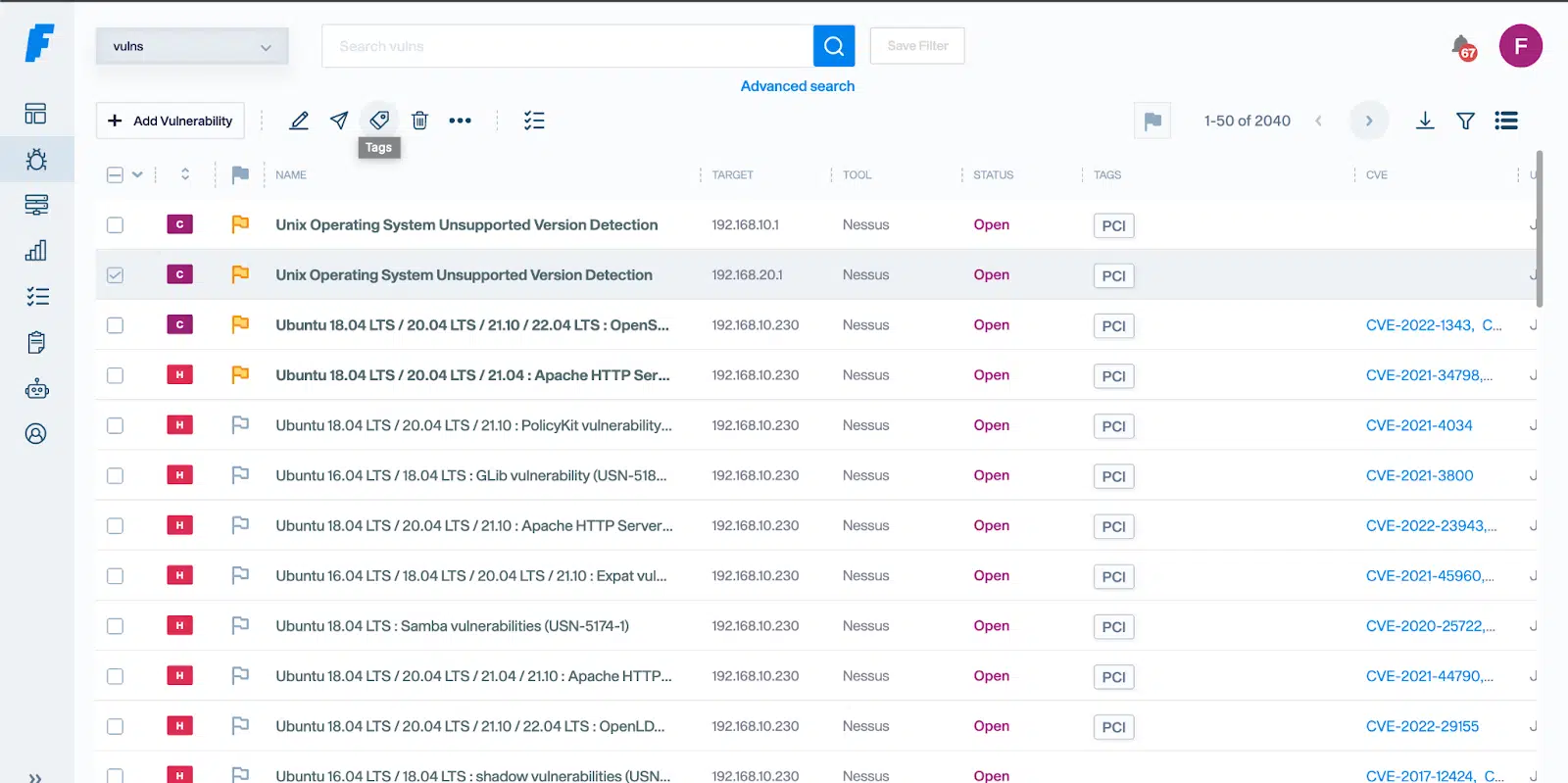Sort by CVE column header
This screenshot has width=1568, height=783.
click(1377, 174)
